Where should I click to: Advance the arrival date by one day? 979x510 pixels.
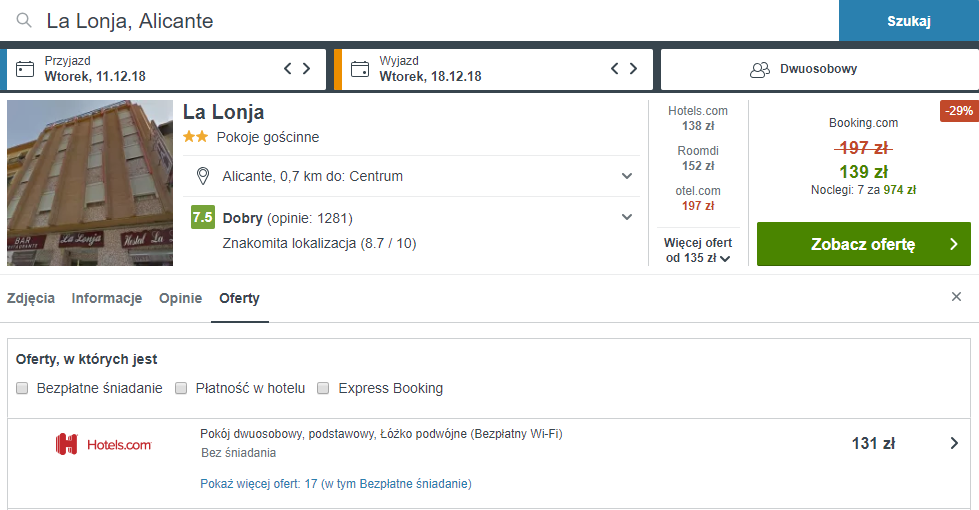pos(307,69)
